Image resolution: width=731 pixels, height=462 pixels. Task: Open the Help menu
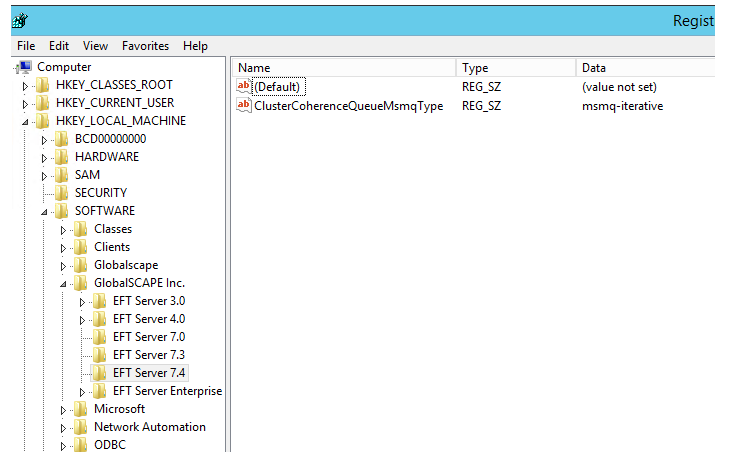pyautogui.click(x=195, y=46)
